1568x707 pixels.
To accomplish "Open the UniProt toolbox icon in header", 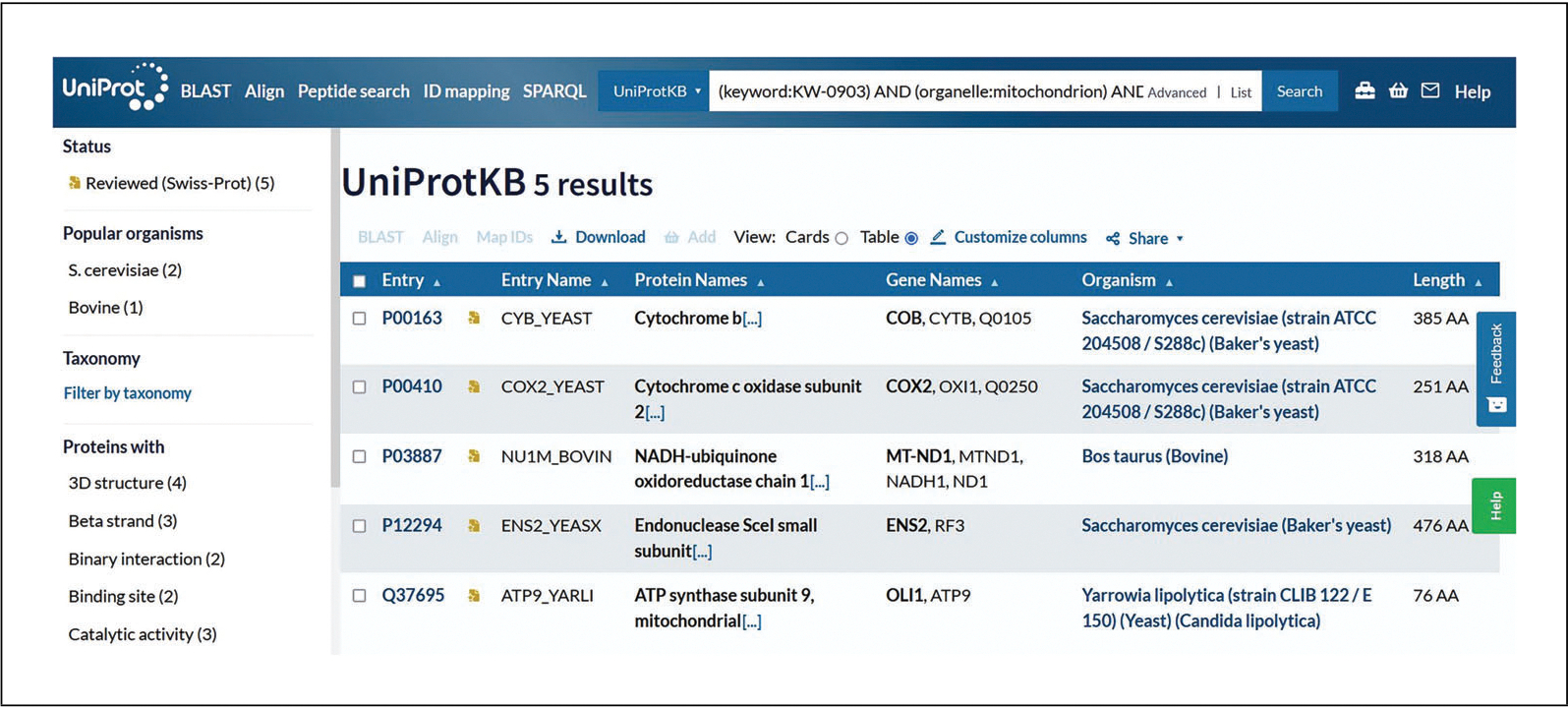I will click(1365, 91).
